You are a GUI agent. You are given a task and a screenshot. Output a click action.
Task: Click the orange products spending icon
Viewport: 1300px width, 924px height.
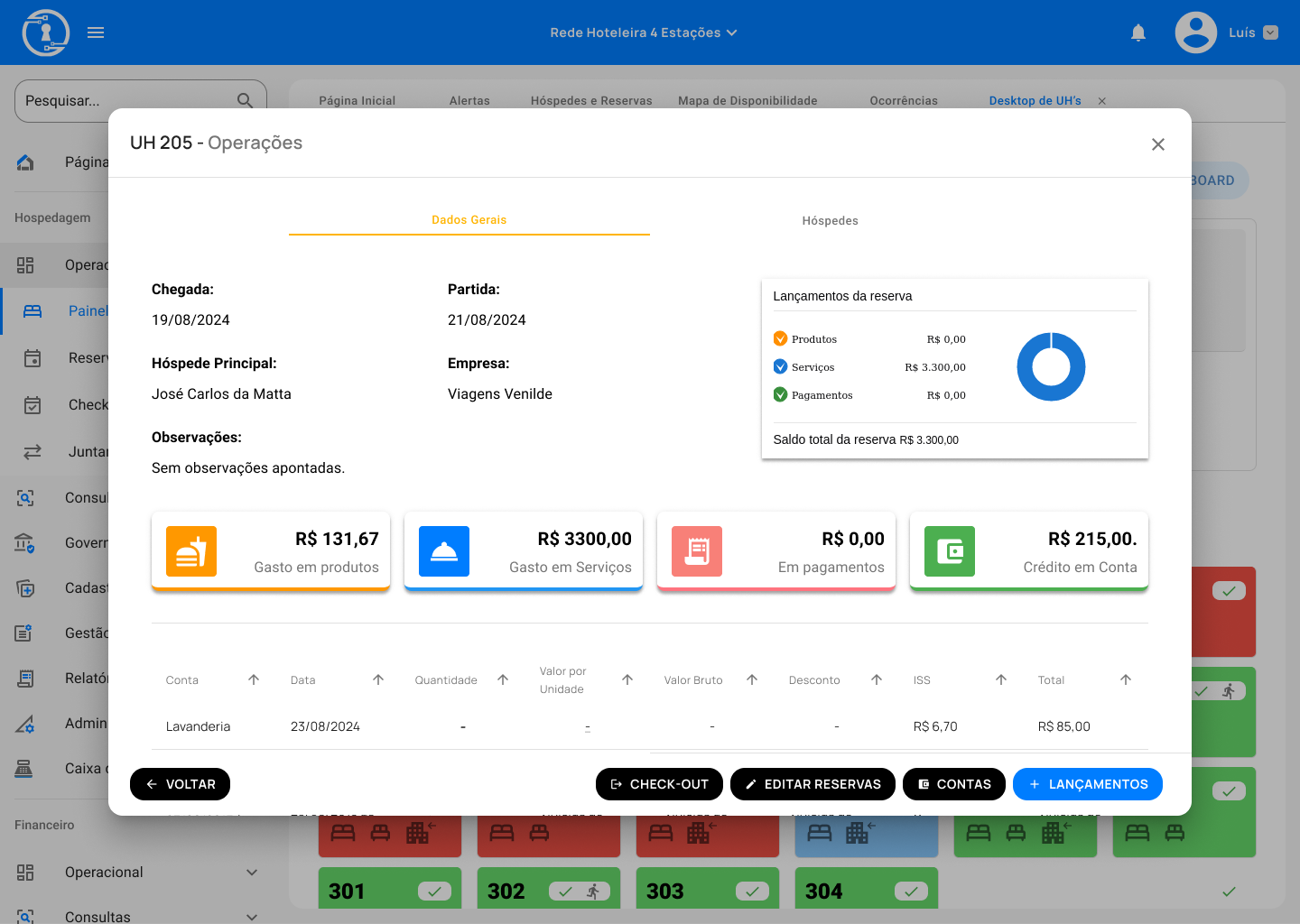click(191, 551)
